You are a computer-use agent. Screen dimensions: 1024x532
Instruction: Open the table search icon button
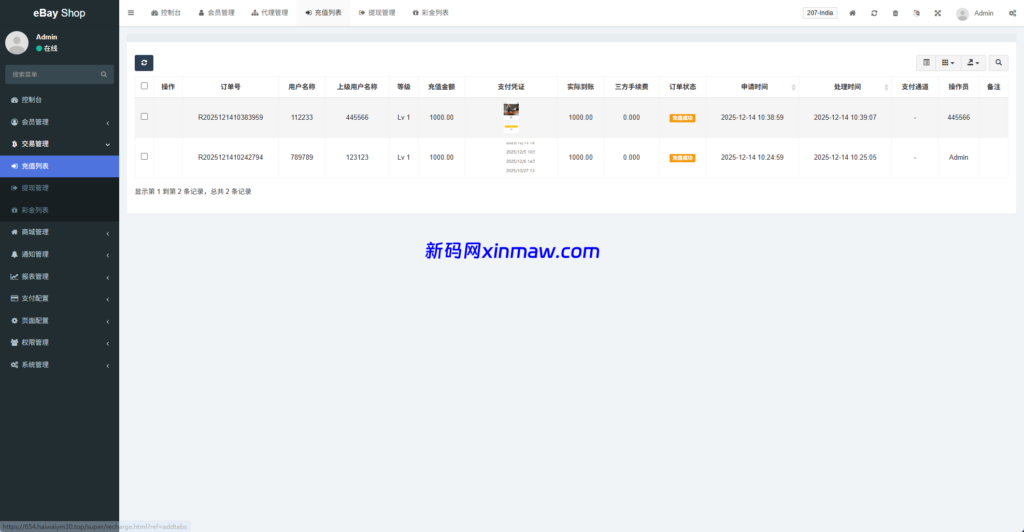(998, 63)
